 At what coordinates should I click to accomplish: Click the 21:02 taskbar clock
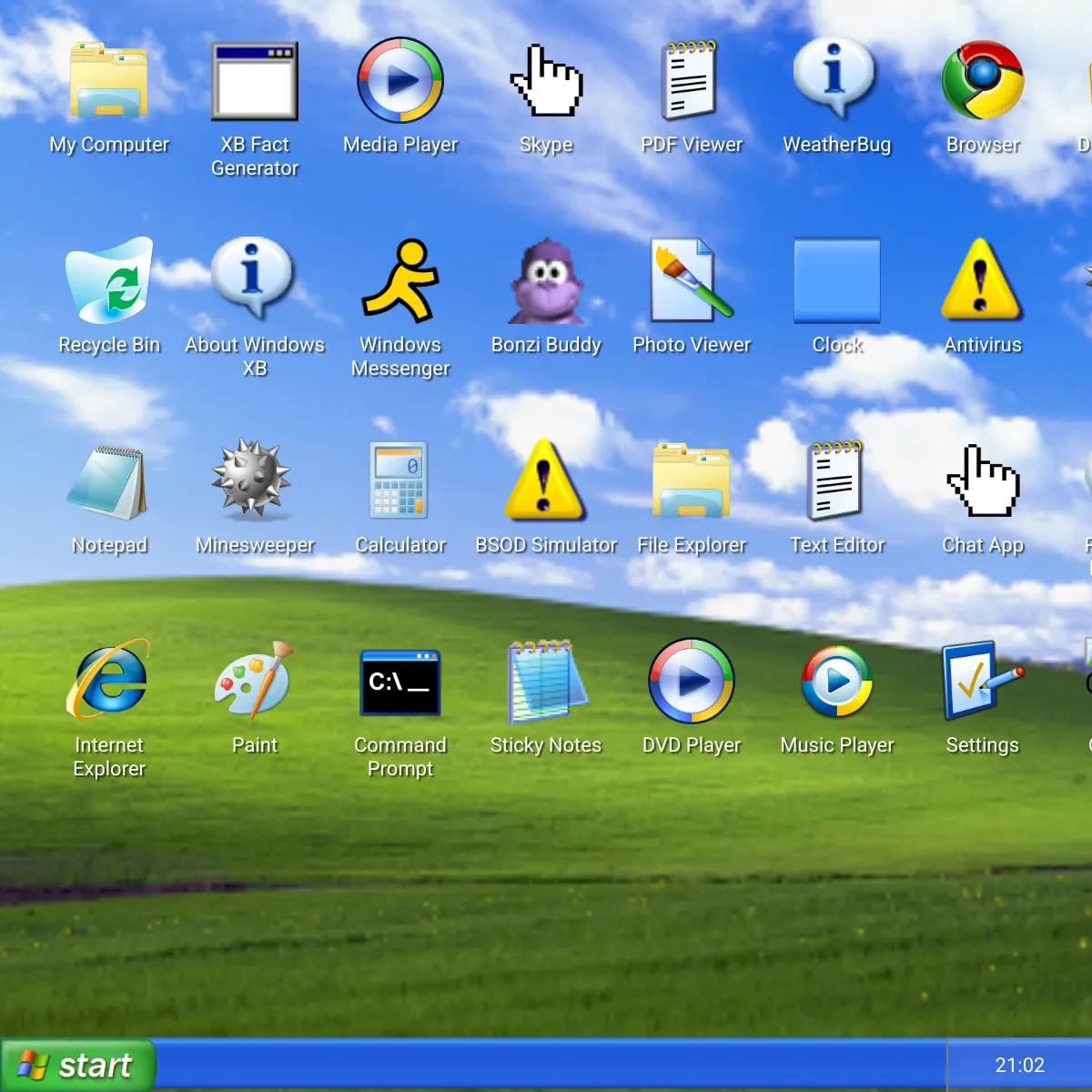coord(1019,1065)
